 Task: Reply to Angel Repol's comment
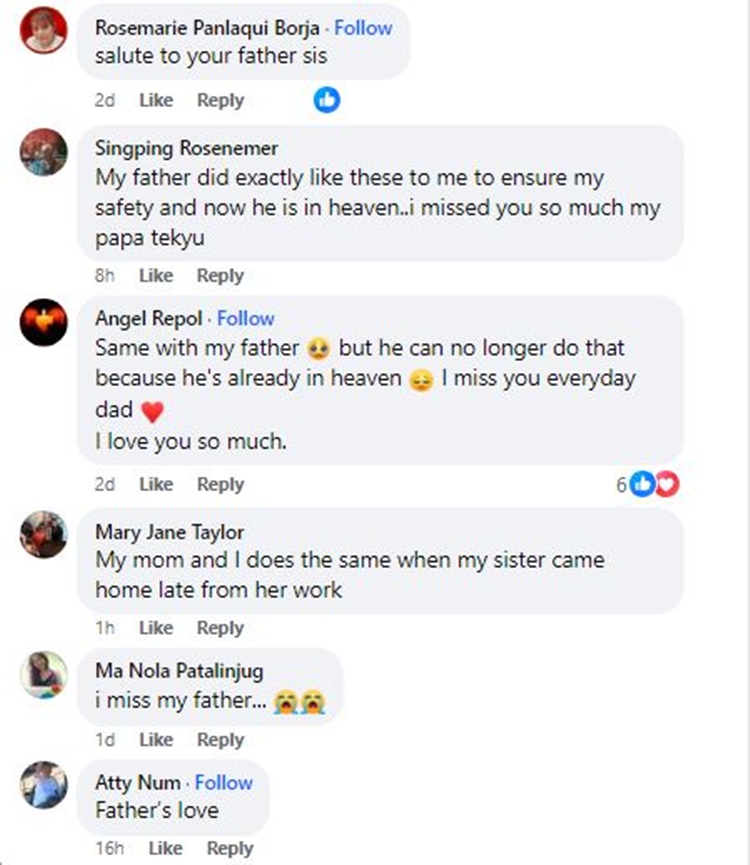pos(220,484)
